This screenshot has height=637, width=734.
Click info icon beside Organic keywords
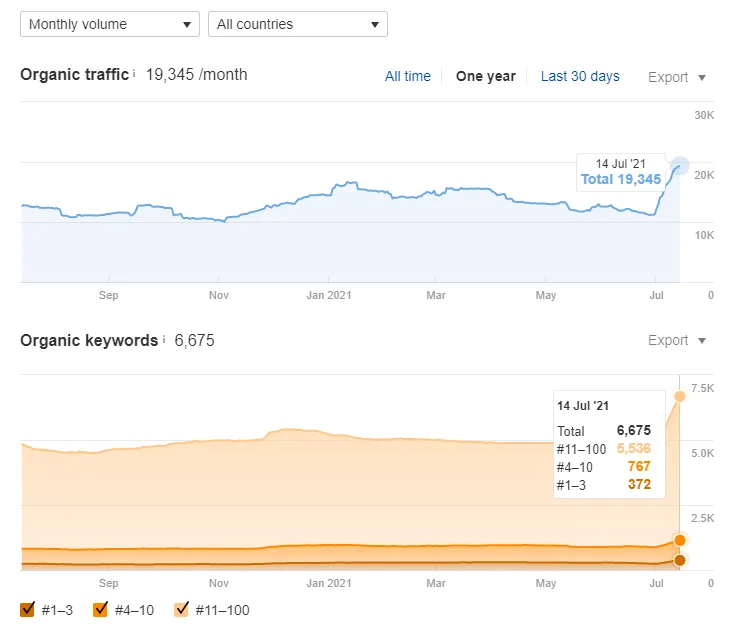[x=164, y=339]
